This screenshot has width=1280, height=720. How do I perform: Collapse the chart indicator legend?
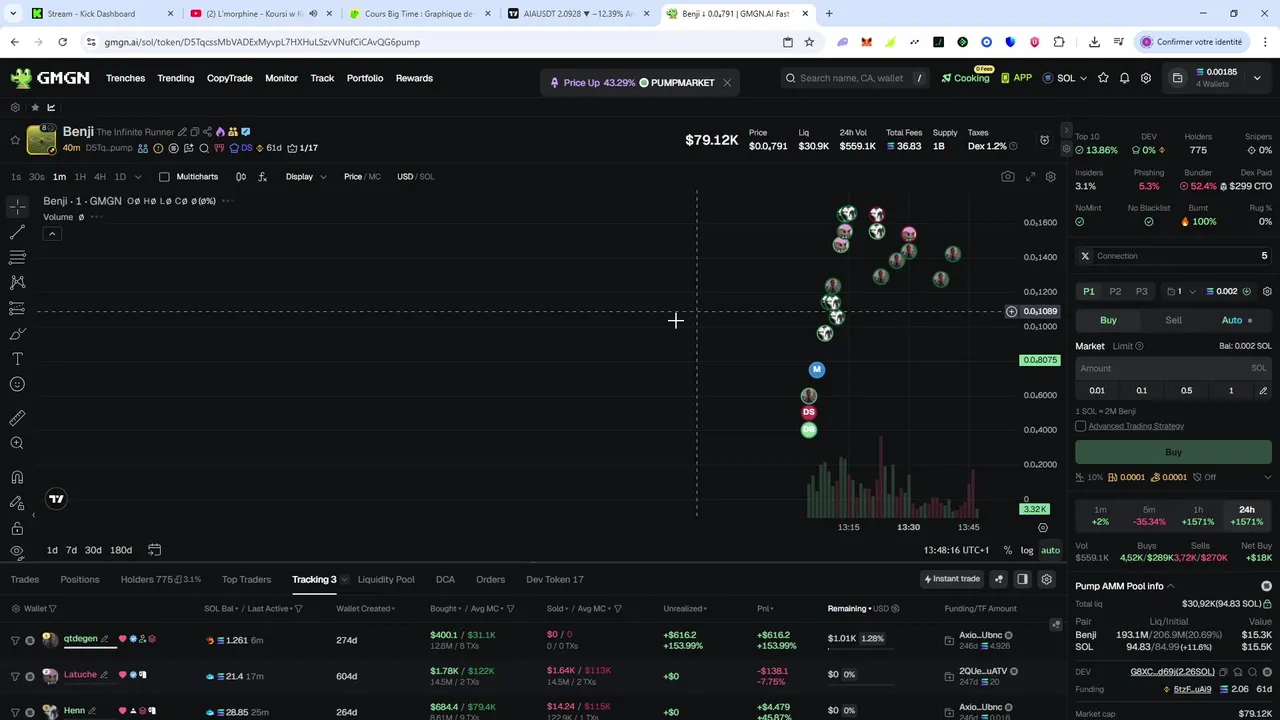coord(52,234)
